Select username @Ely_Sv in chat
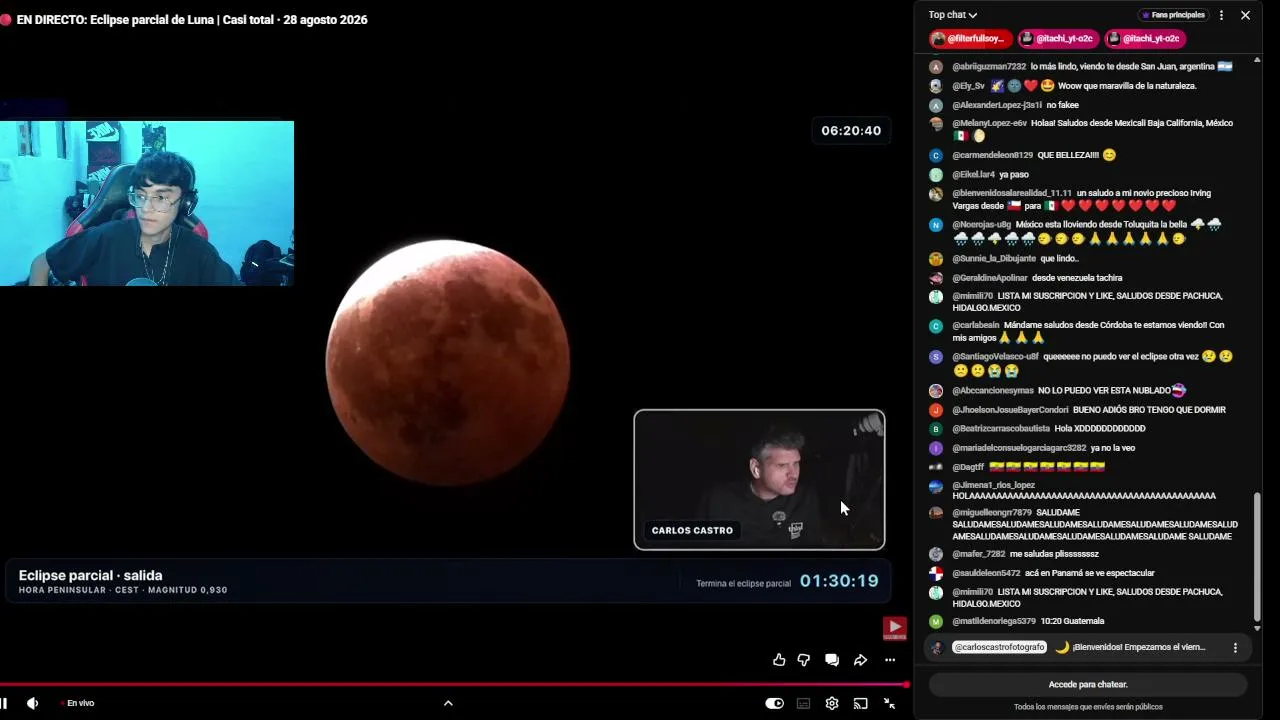The height and width of the screenshot is (720, 1280). [x=968, y=86]
